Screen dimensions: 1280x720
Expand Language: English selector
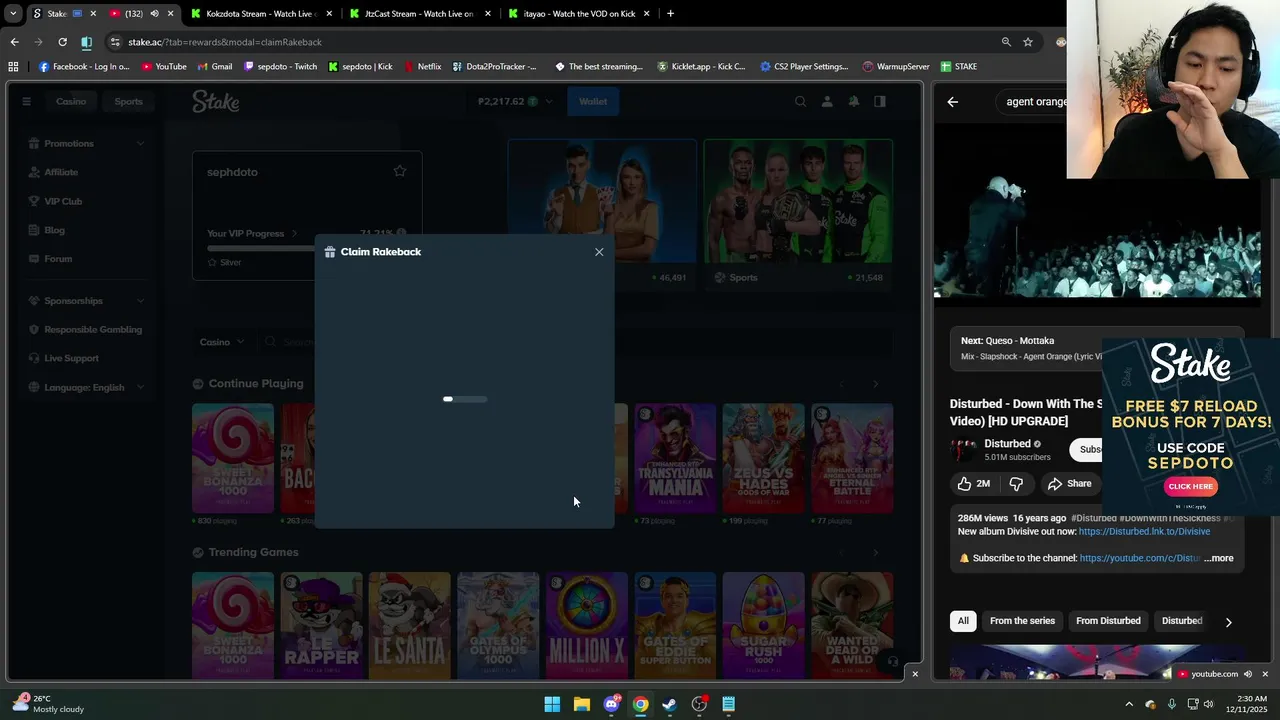pyautogui.click(x=140, y=387)
